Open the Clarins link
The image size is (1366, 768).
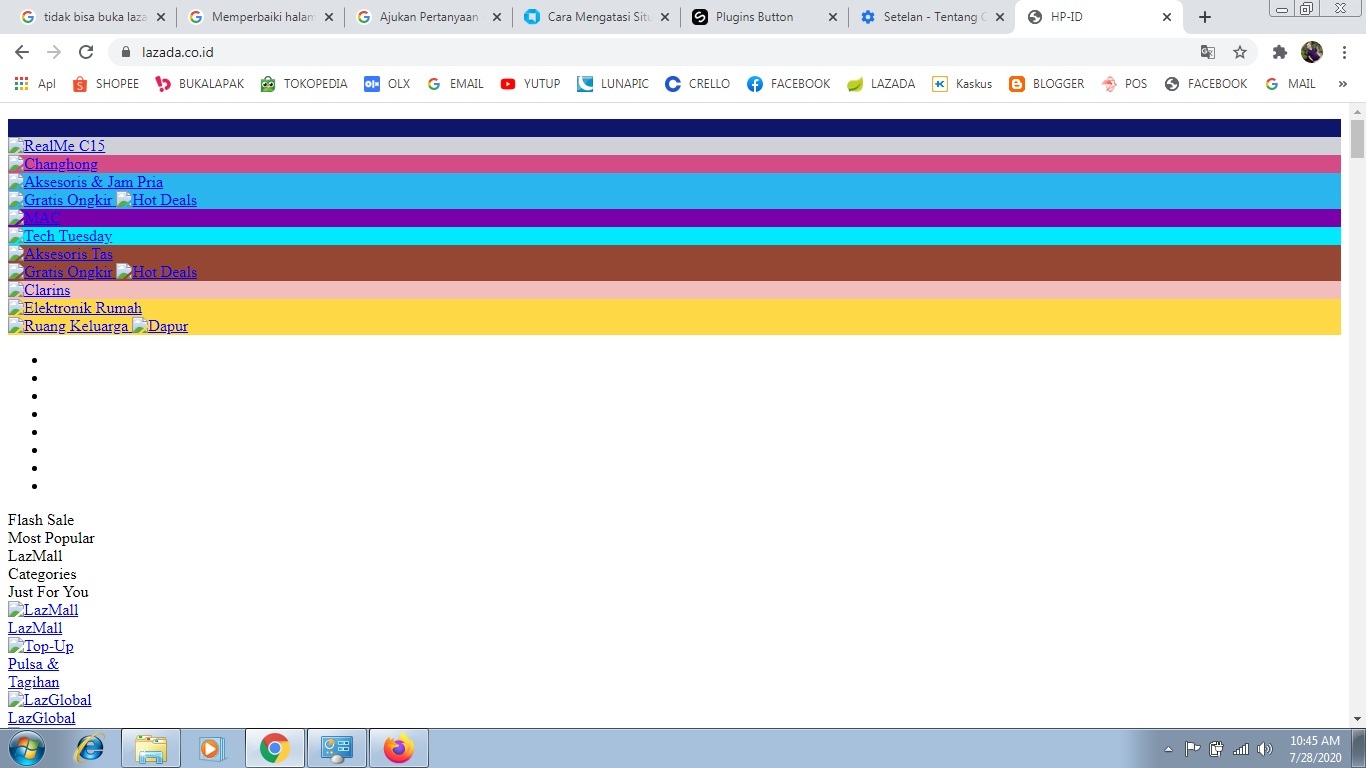pyautogui.click(x=39, y=290)
